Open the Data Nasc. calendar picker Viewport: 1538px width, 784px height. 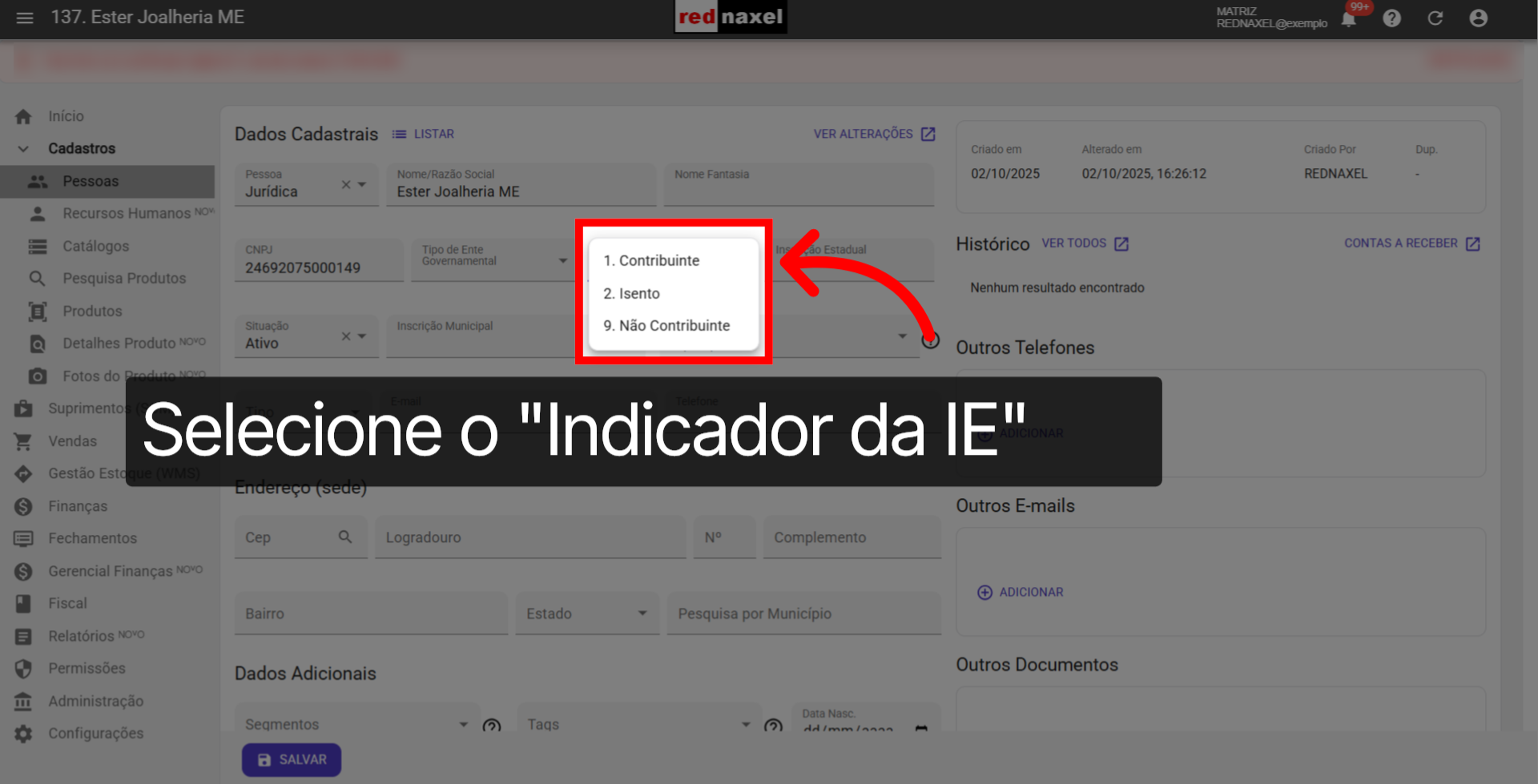[920, 730]
